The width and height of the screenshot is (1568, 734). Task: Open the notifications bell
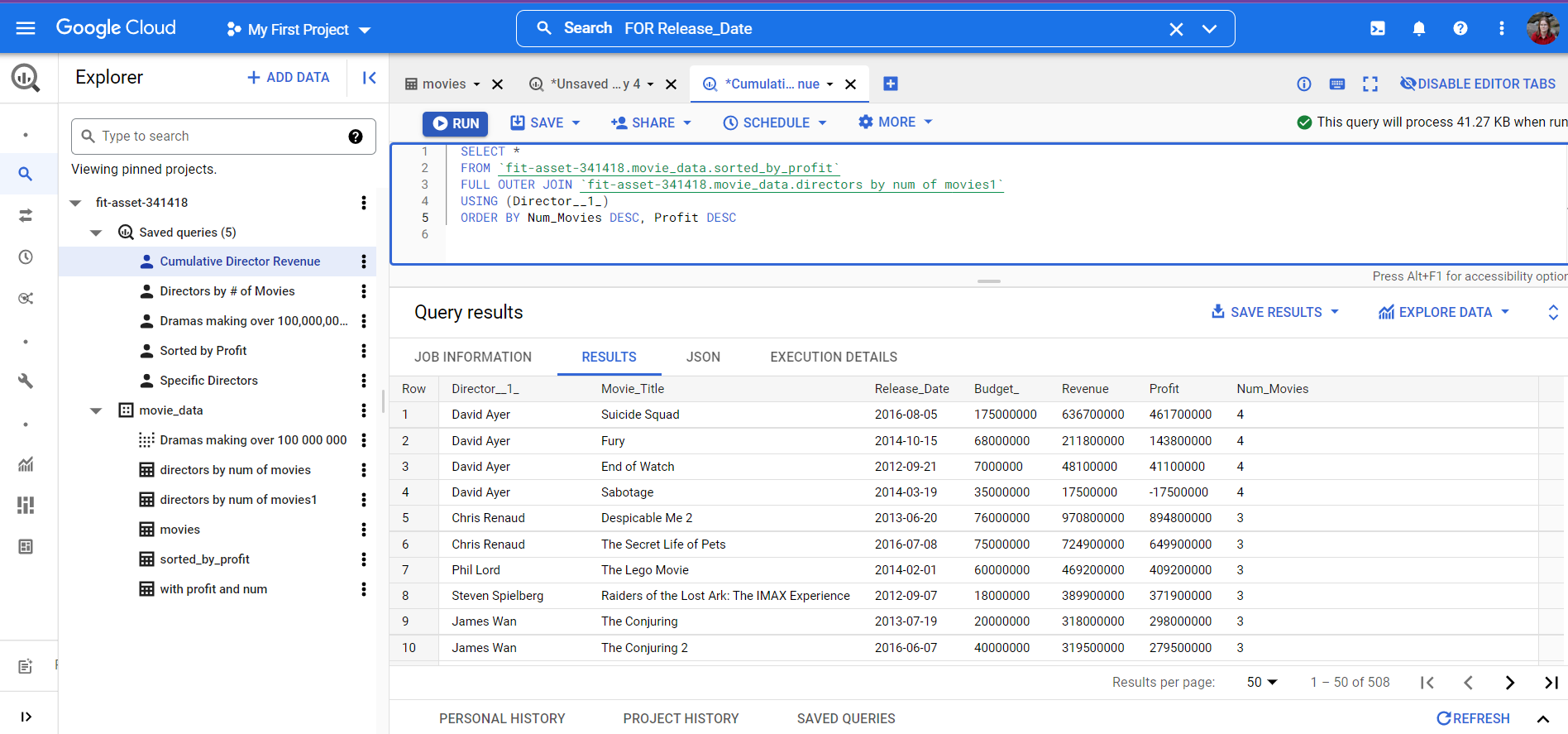[x=1418, y=29]
